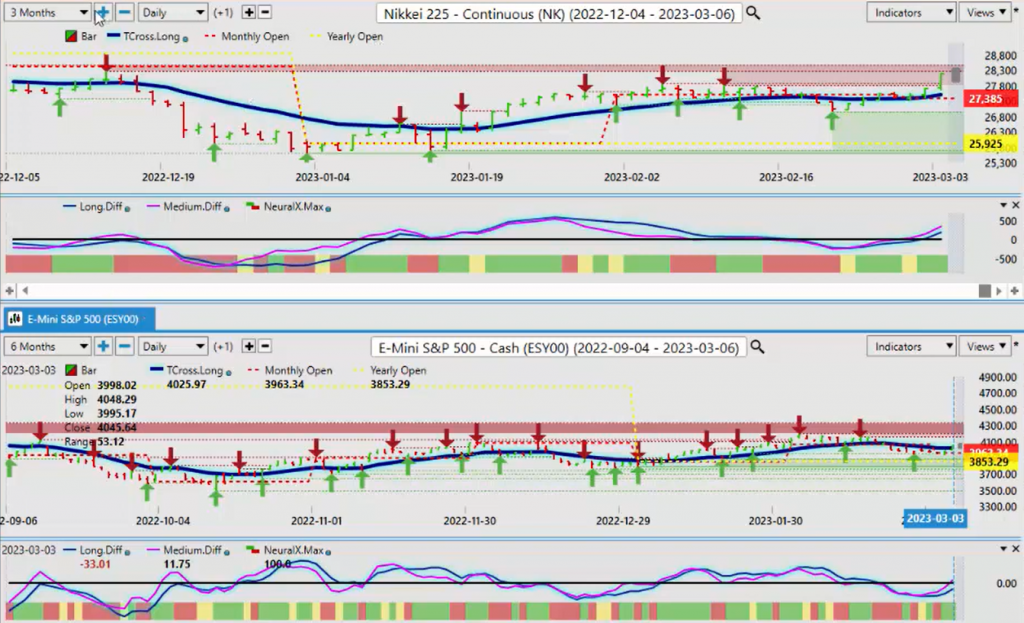Open the Daily interval dropdown on the E-Mini chart
The width and height of the screenshot is (1024, 623).
click(x=172, y=347)
